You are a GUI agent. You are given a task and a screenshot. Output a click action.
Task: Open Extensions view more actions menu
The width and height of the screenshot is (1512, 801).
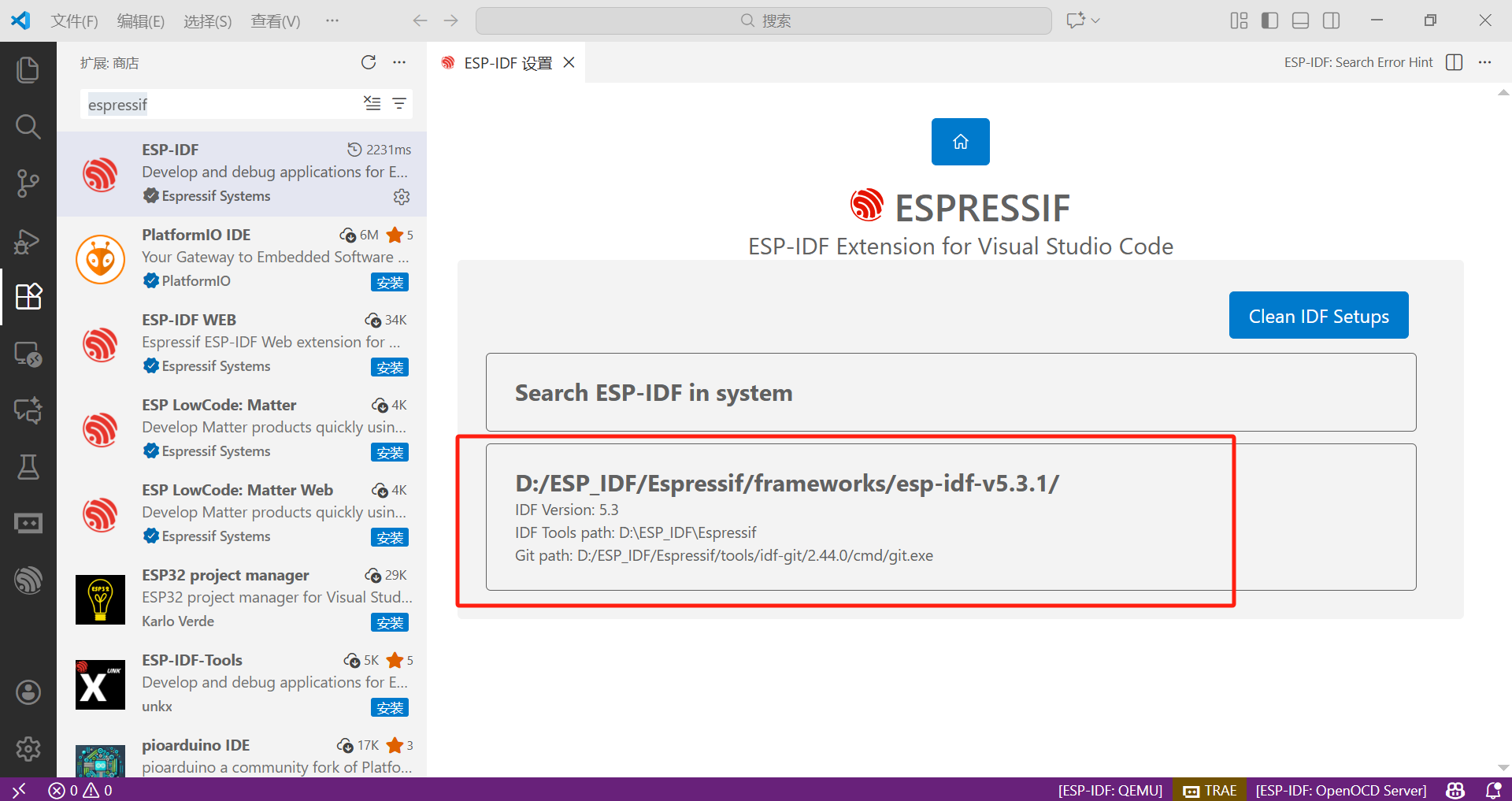pyautogui.click(x=399, y=62)
